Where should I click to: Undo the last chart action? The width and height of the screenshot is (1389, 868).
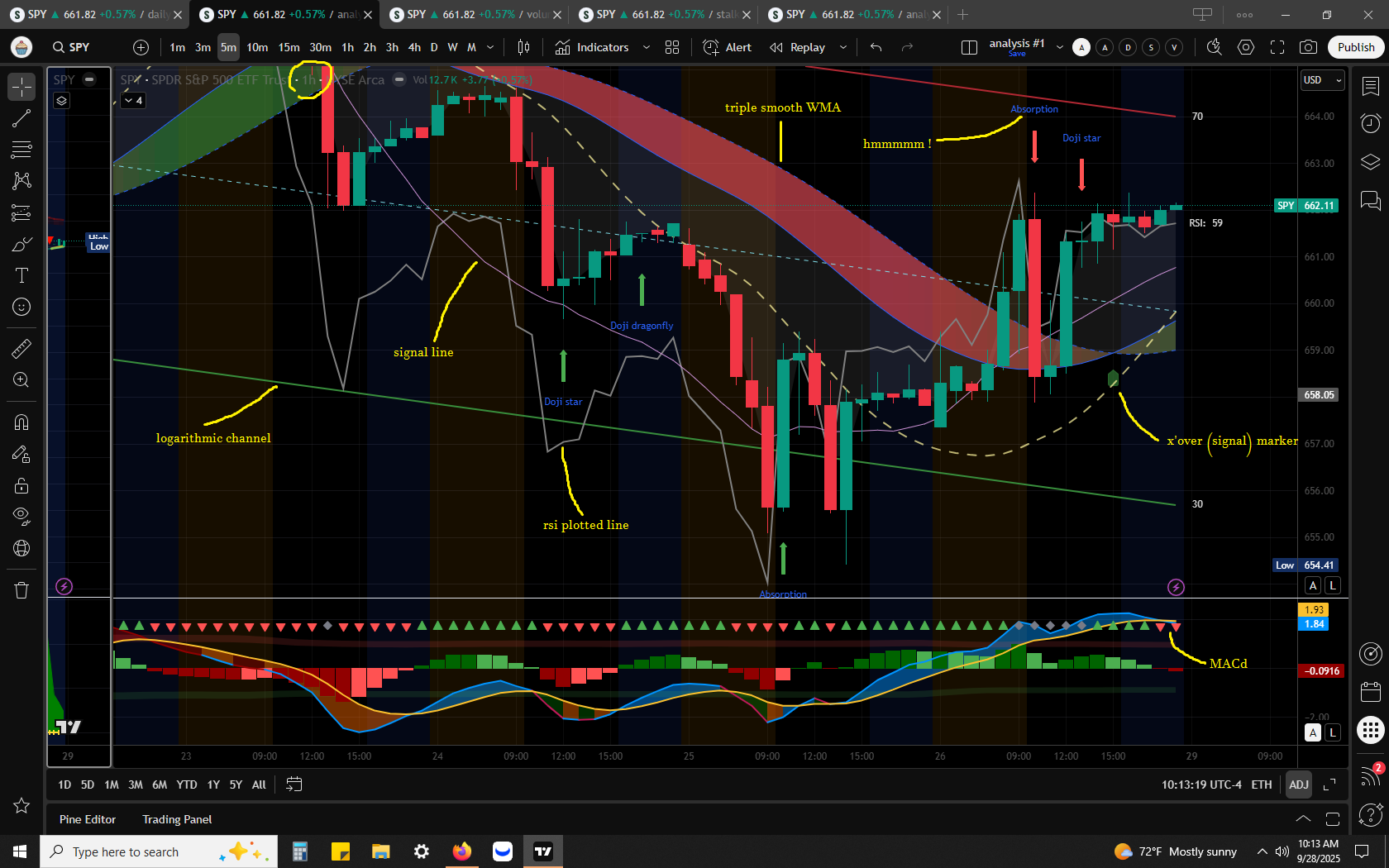tap(876, 47)
